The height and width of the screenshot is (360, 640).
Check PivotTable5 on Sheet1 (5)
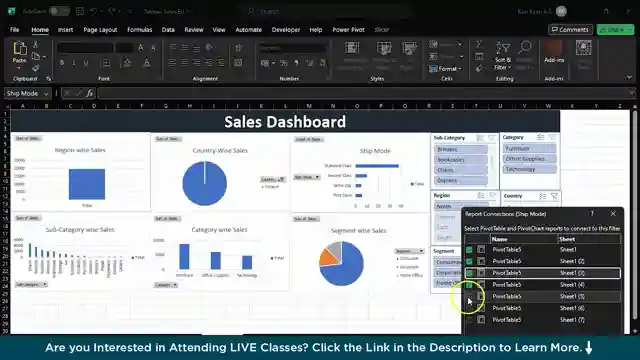[469, 296]
